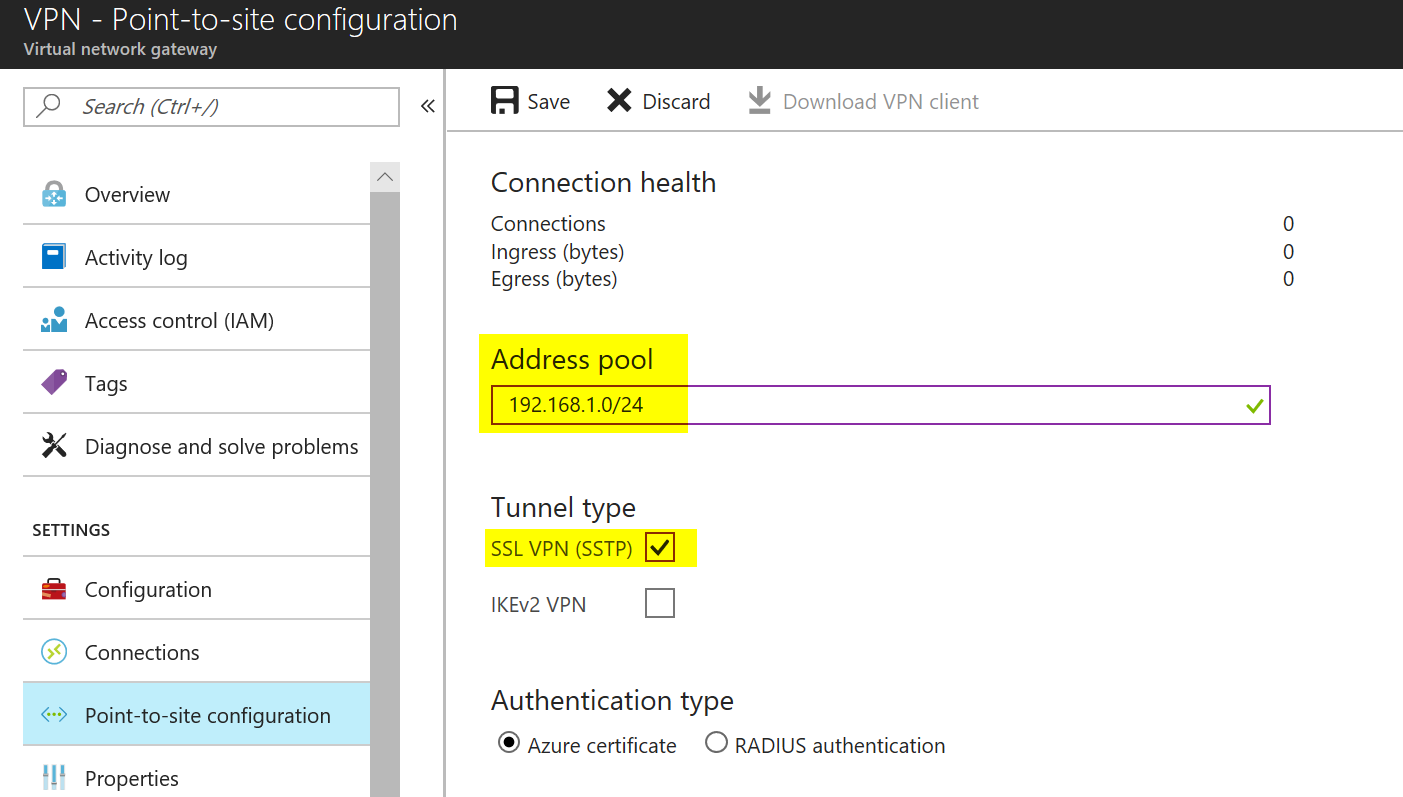The height and width of the screenshot is (797, 1403).
Task: Click the Save floppy disk icon
Action: [505, 101]
